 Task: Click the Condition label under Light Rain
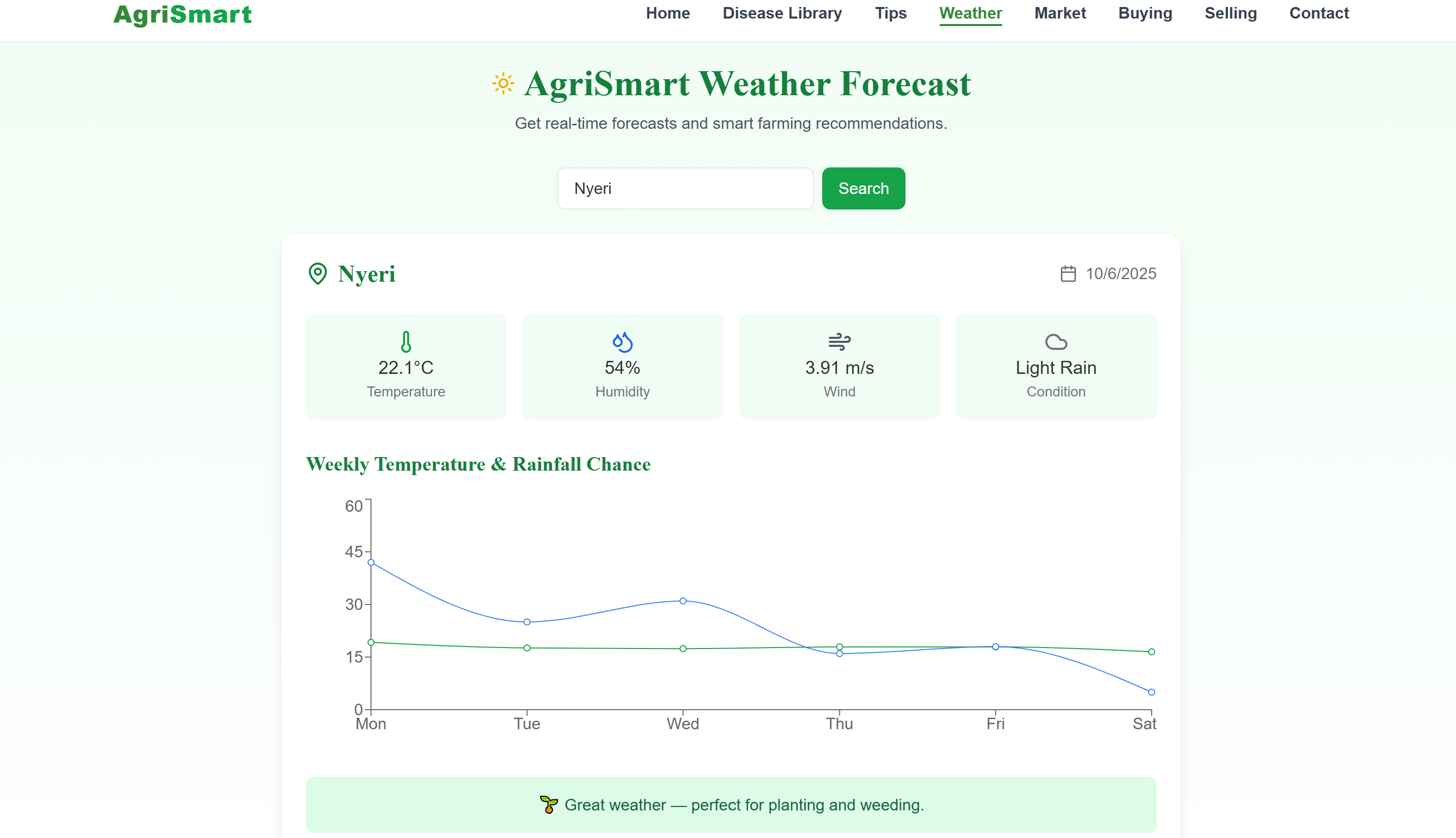tap(1056, 392)
